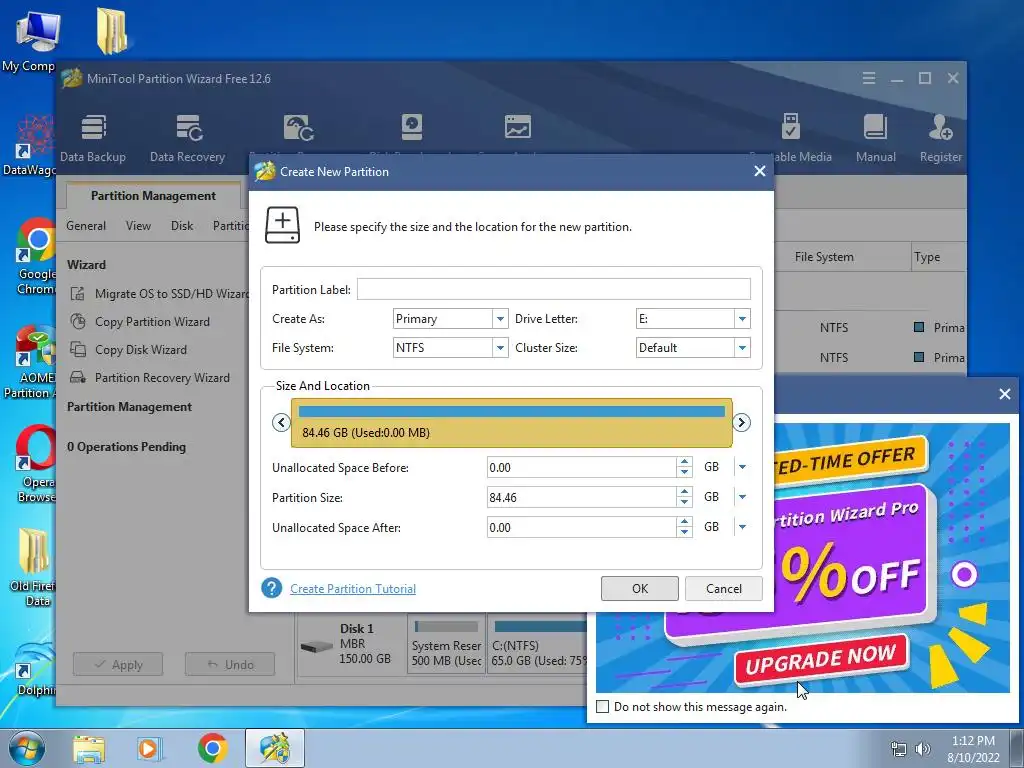Click the Partition Size value field

pos(581,498)
